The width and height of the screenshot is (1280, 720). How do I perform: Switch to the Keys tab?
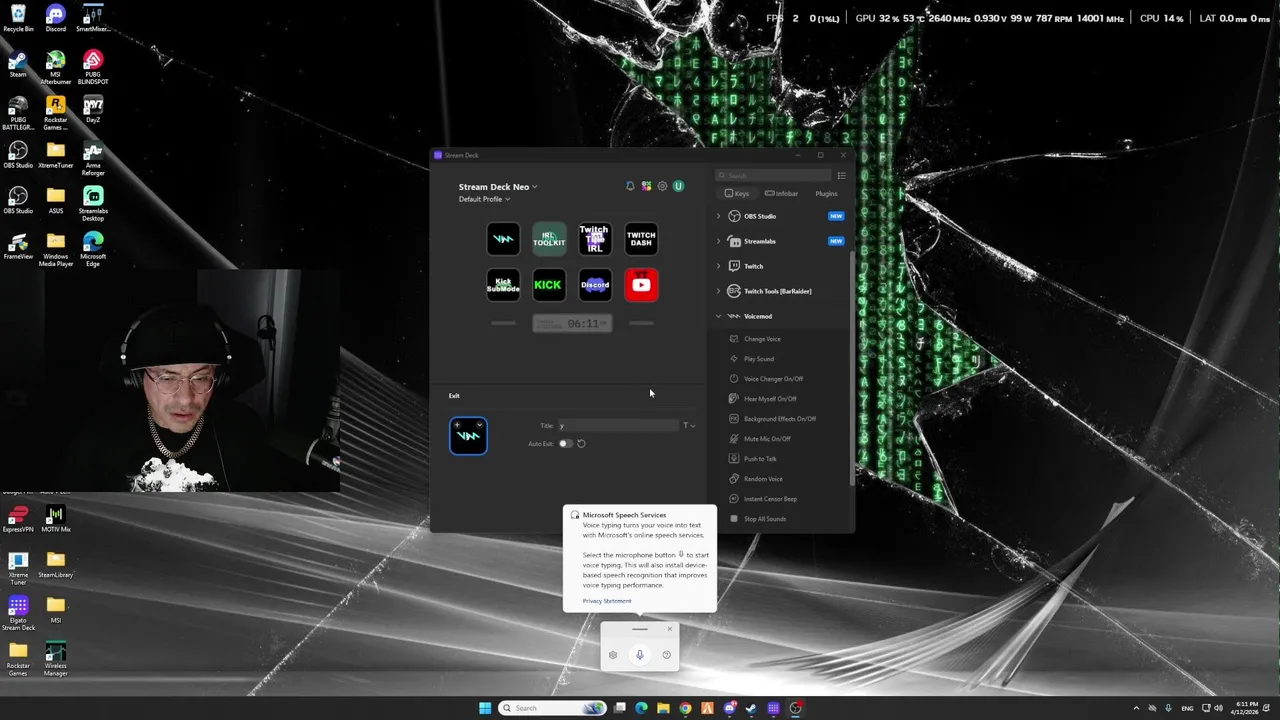[x=737, y=194]
